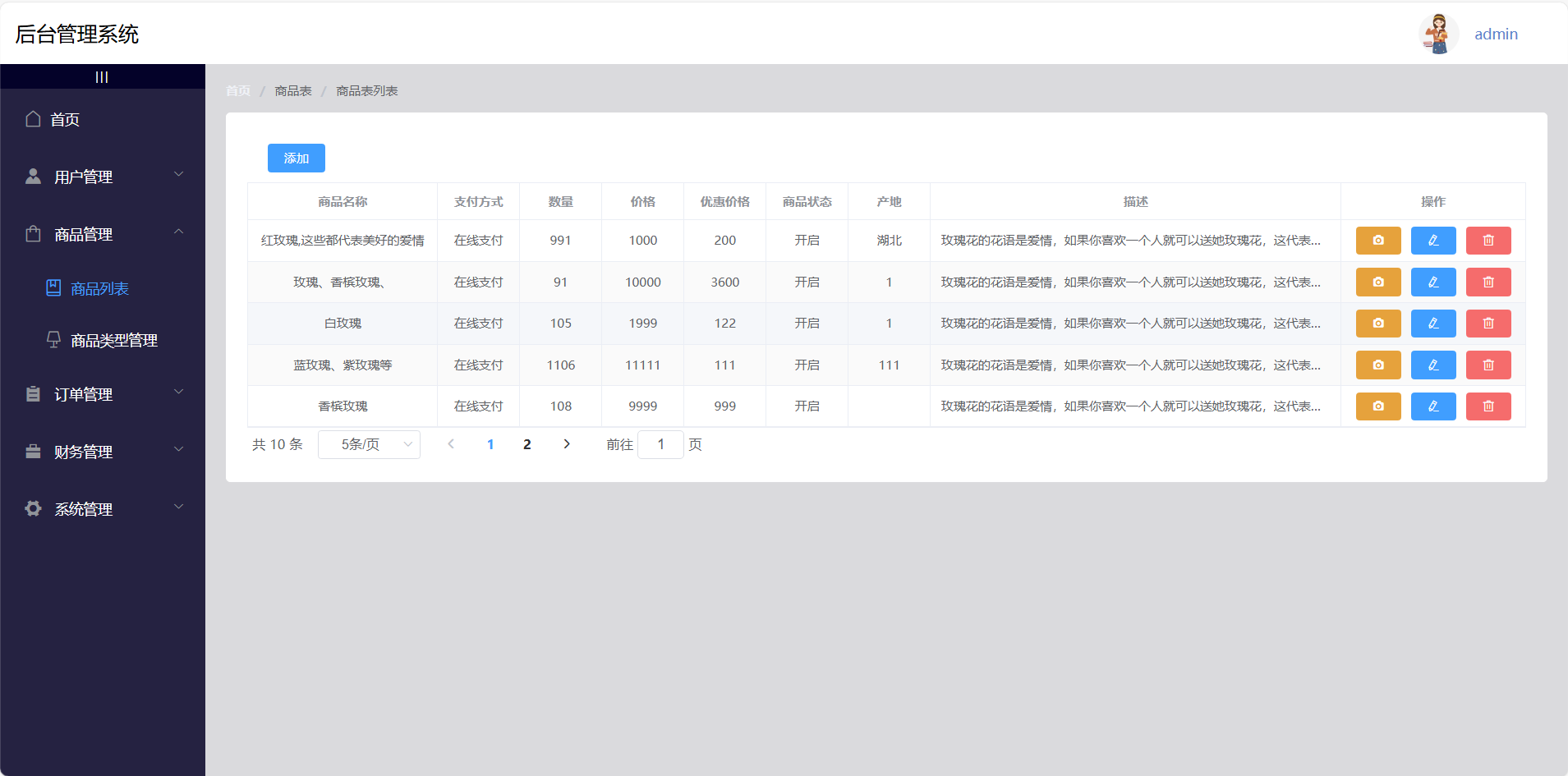Edit the 香槟玫瑰 row
Viewport: 1568px width, 776px height.
1433,406
